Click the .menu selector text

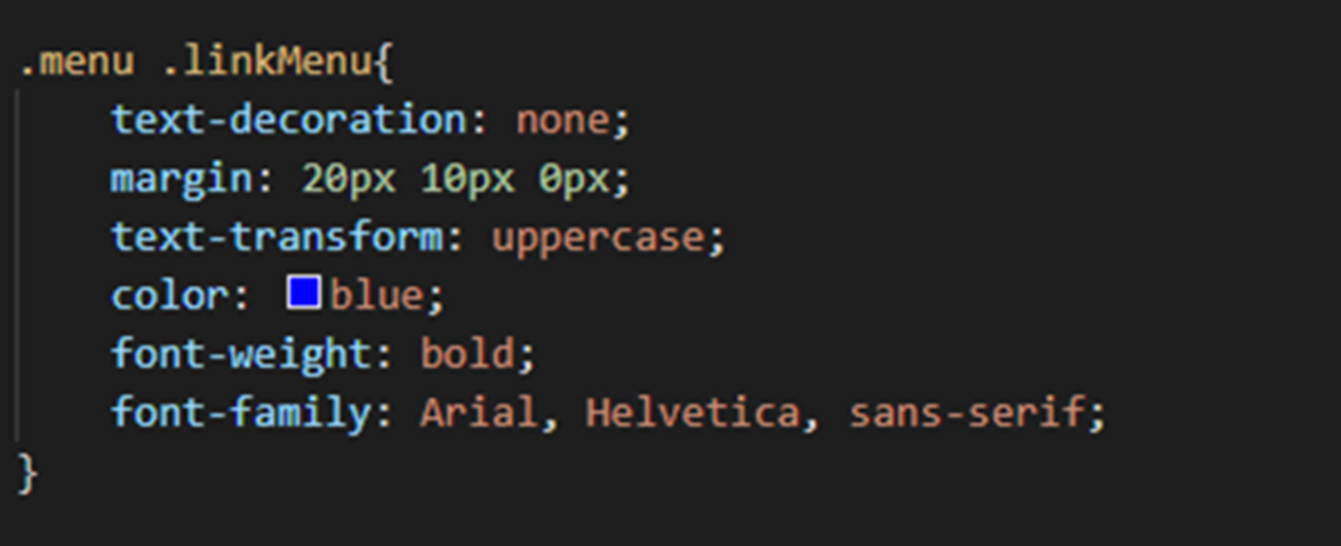[76, 62]
